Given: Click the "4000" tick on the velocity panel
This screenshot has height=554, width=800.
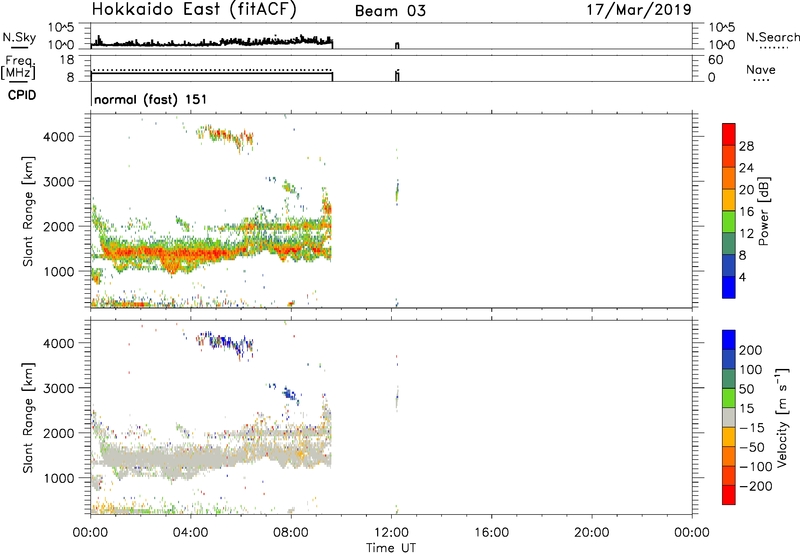Looking at the screenshot, I should pyautogui.click(x=59, y=343).
